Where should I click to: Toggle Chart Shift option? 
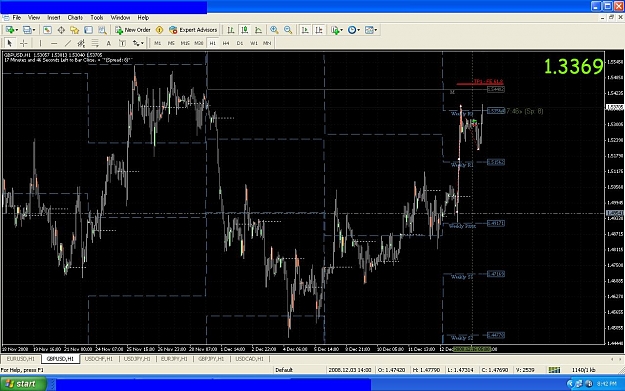point(319,30)
